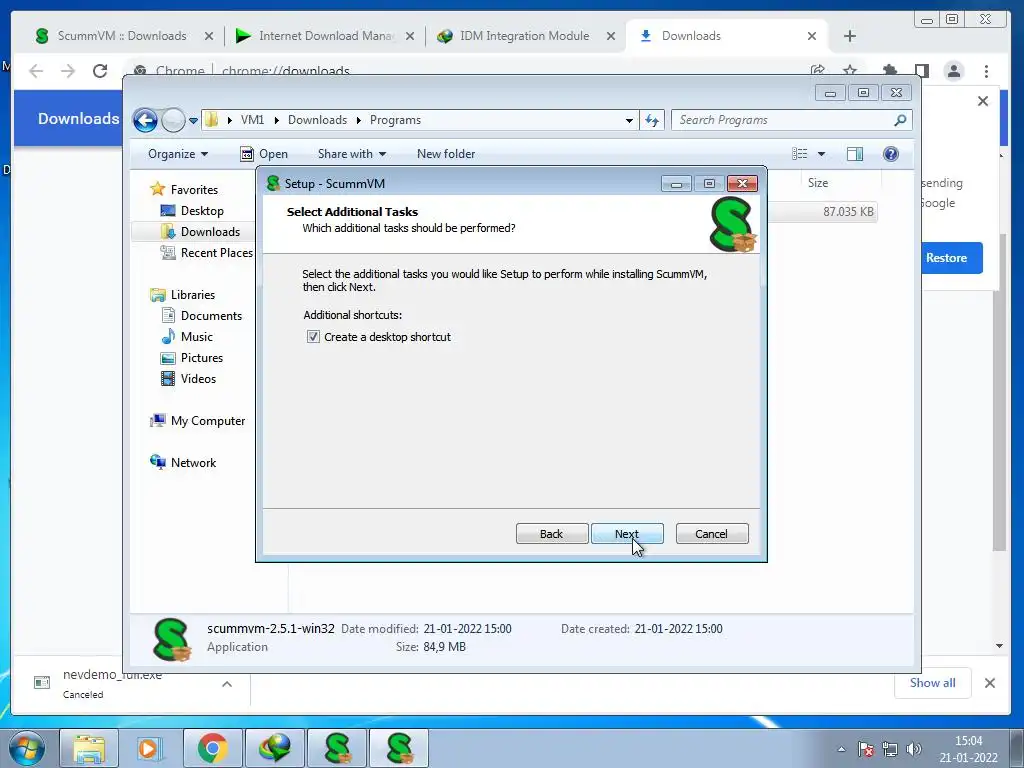Switch to Internet Download Manager tab
The image size is (1024, 768).
coord(326,36)
